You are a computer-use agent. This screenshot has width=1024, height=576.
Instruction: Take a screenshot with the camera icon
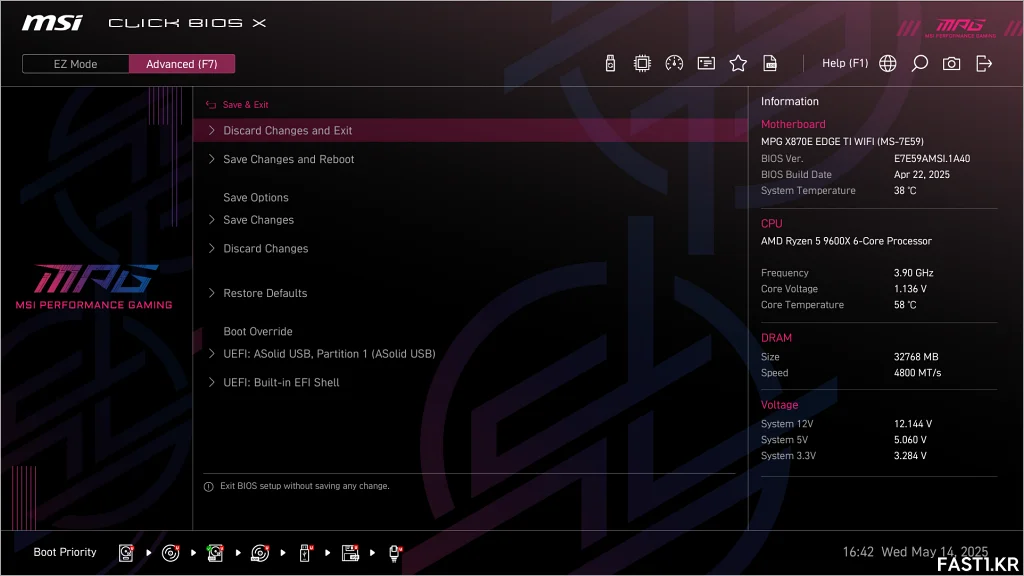[x=952, y=63]
